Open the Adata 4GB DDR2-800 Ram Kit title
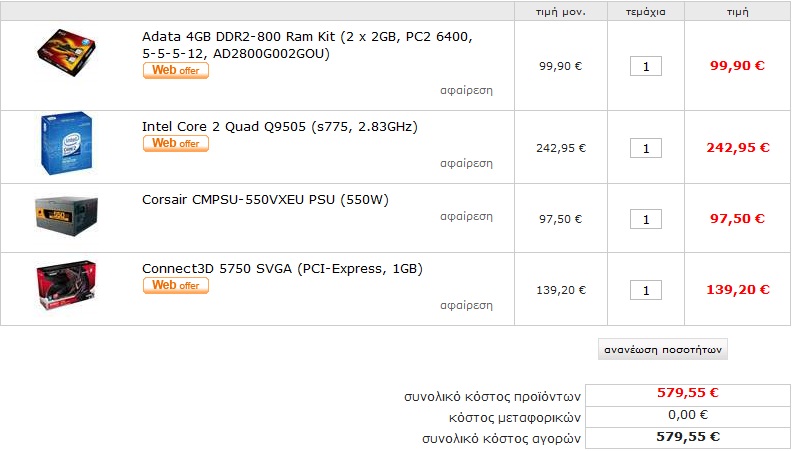The height and width of the screenshot is (451, 793). pos(307,45)
